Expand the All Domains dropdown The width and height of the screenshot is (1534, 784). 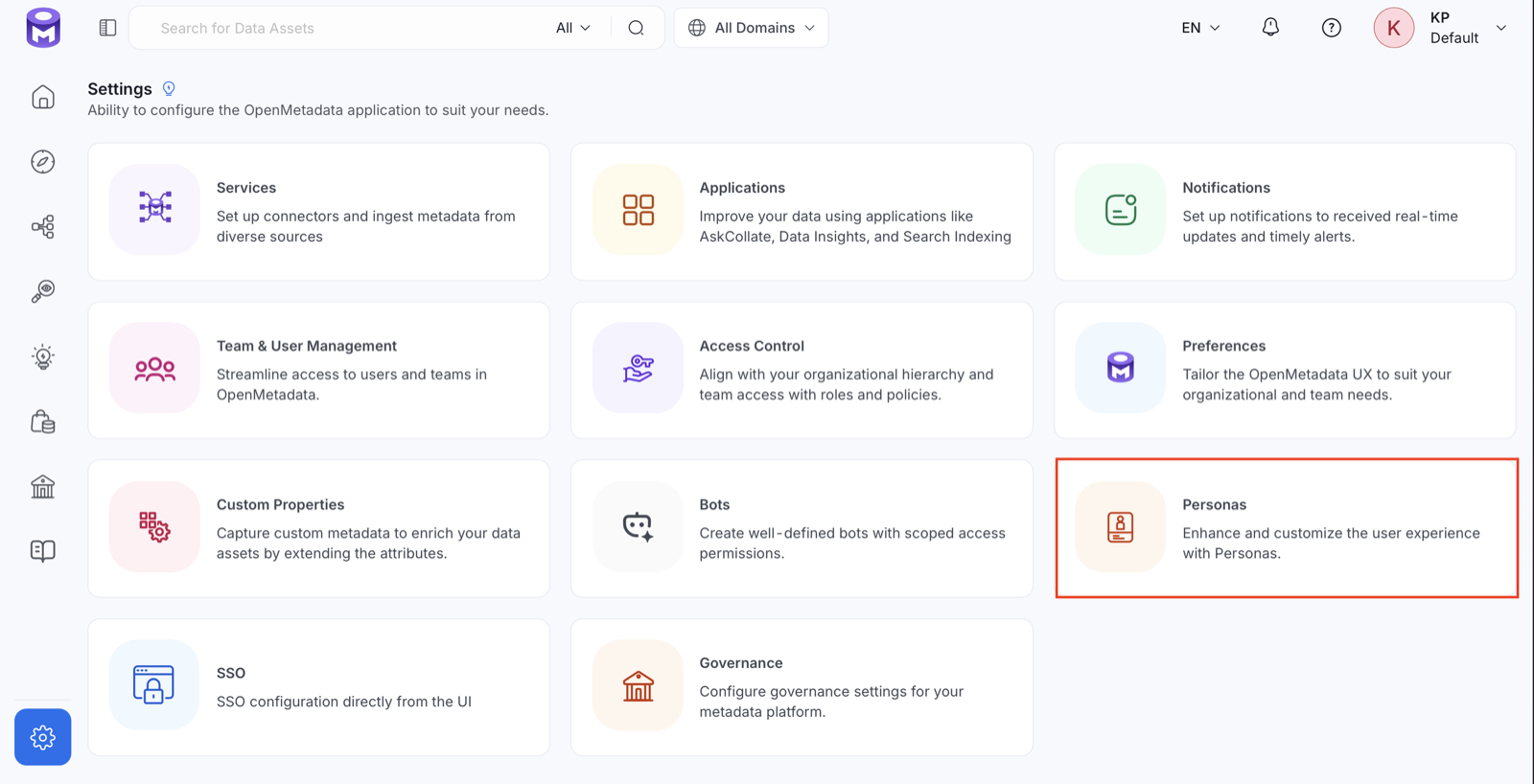752,28
